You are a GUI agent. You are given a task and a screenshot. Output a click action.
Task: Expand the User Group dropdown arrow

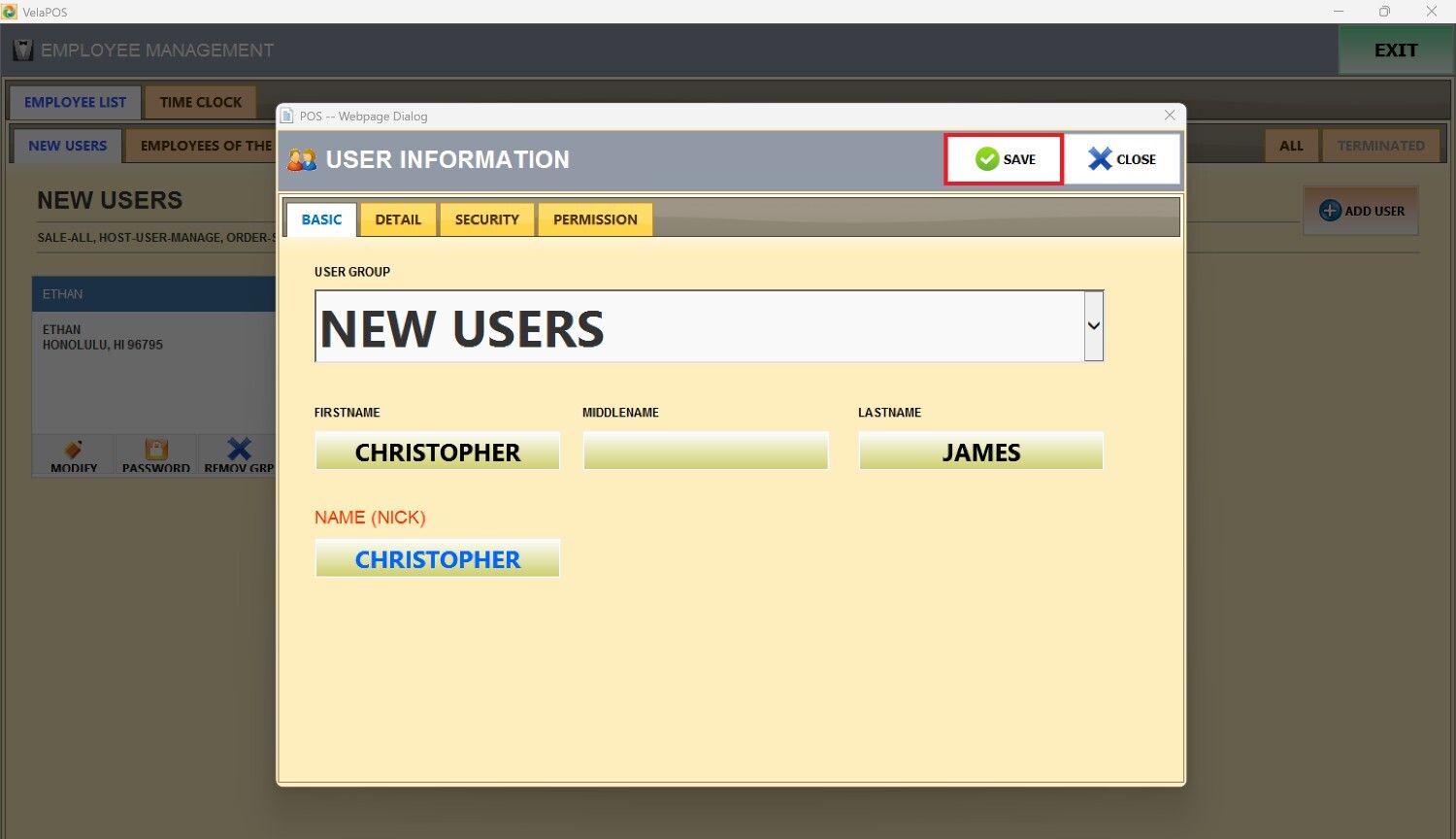click(1093, 326)
